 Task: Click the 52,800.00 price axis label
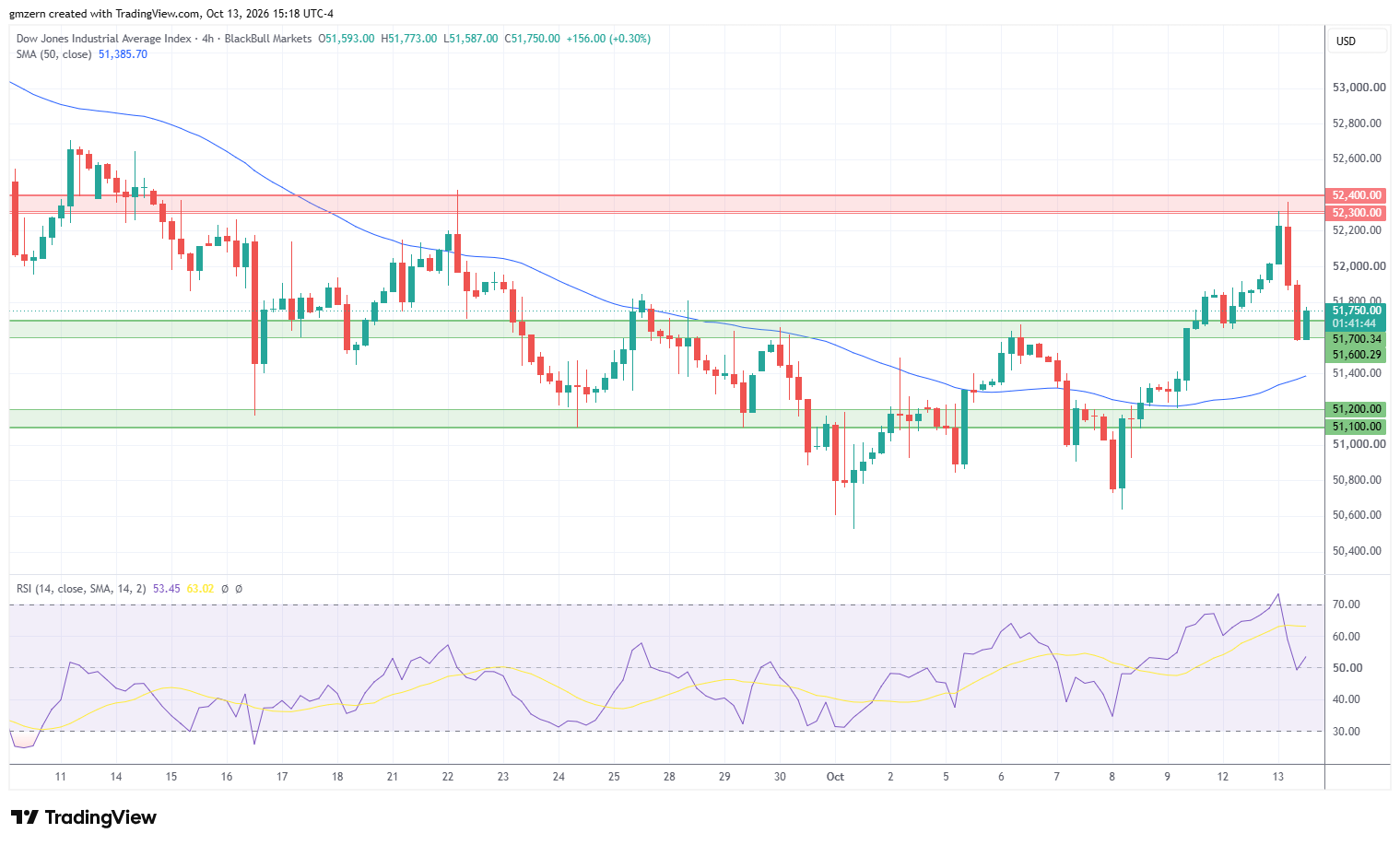[1358, 123]
